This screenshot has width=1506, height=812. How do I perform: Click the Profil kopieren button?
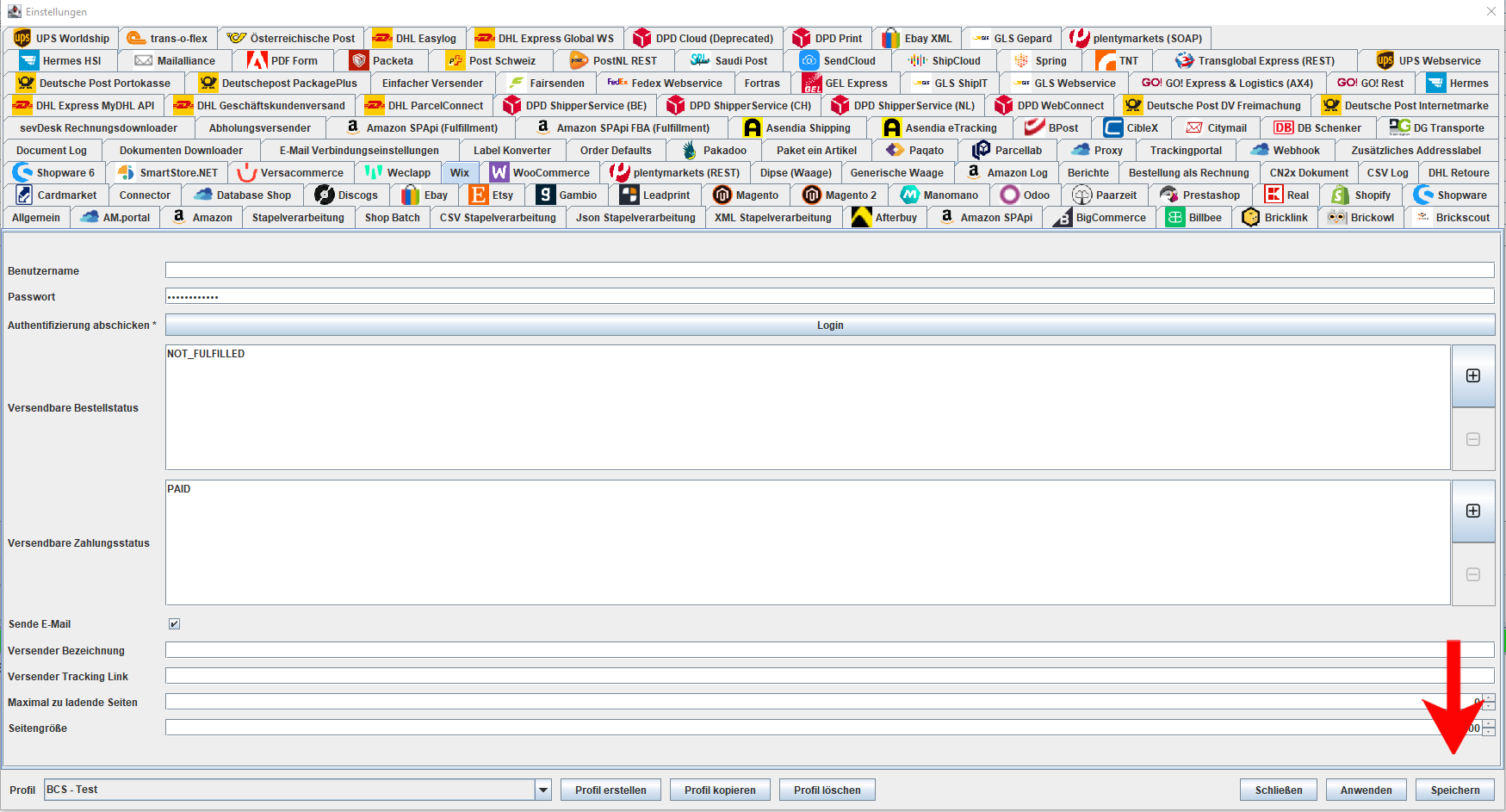(720, 790)
